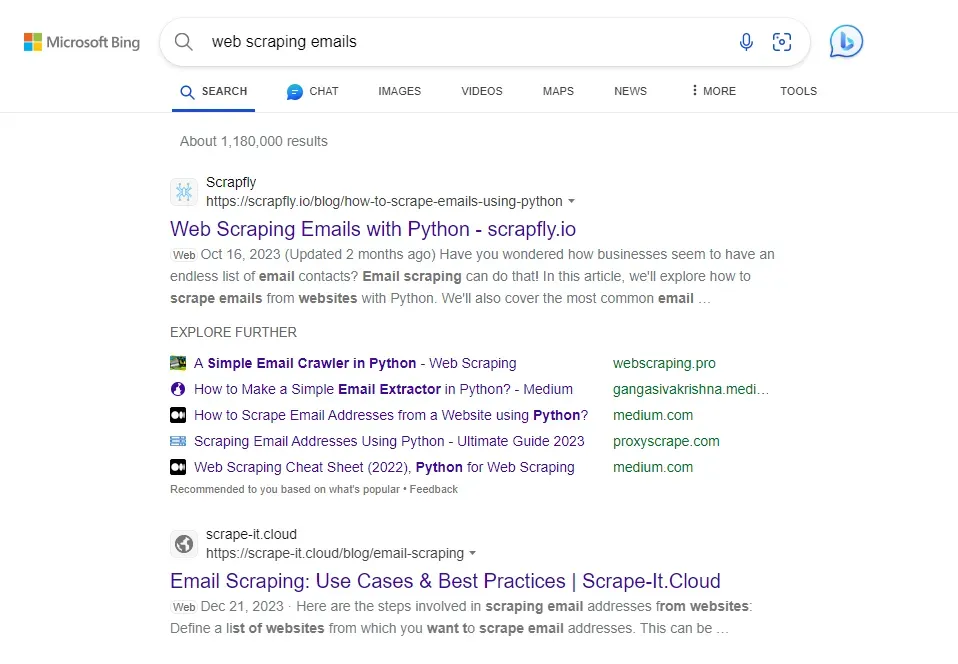Screen dimensions: 958x664
Task: Expand the dropdown arrow next to the Scrapfly URL
Action: 571,201
